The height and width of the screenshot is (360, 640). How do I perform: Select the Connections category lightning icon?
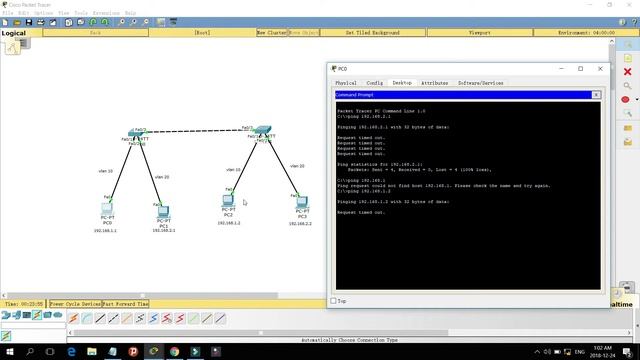(x=37, y=315)
